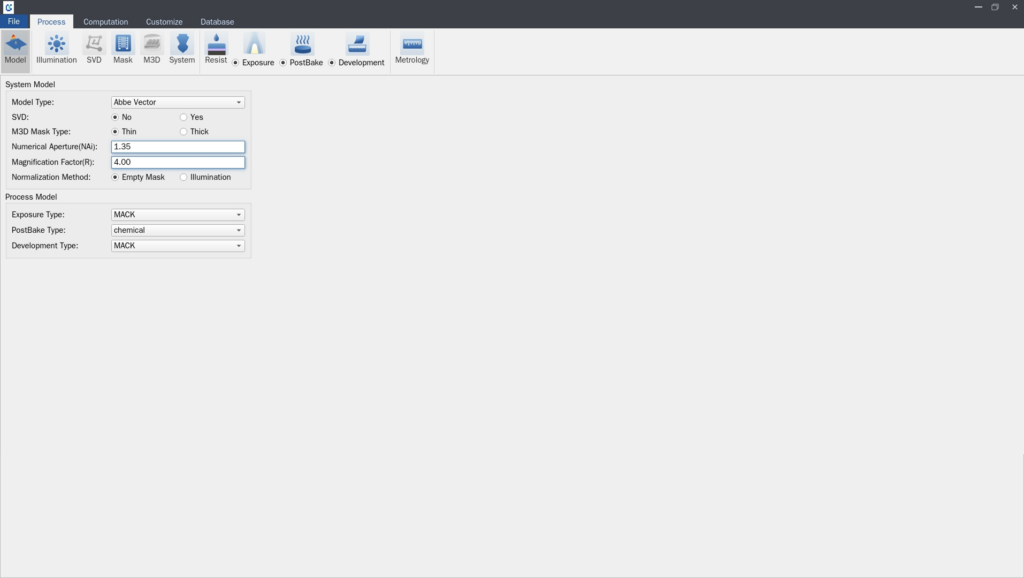Open the Database tab

click(217, 22)
